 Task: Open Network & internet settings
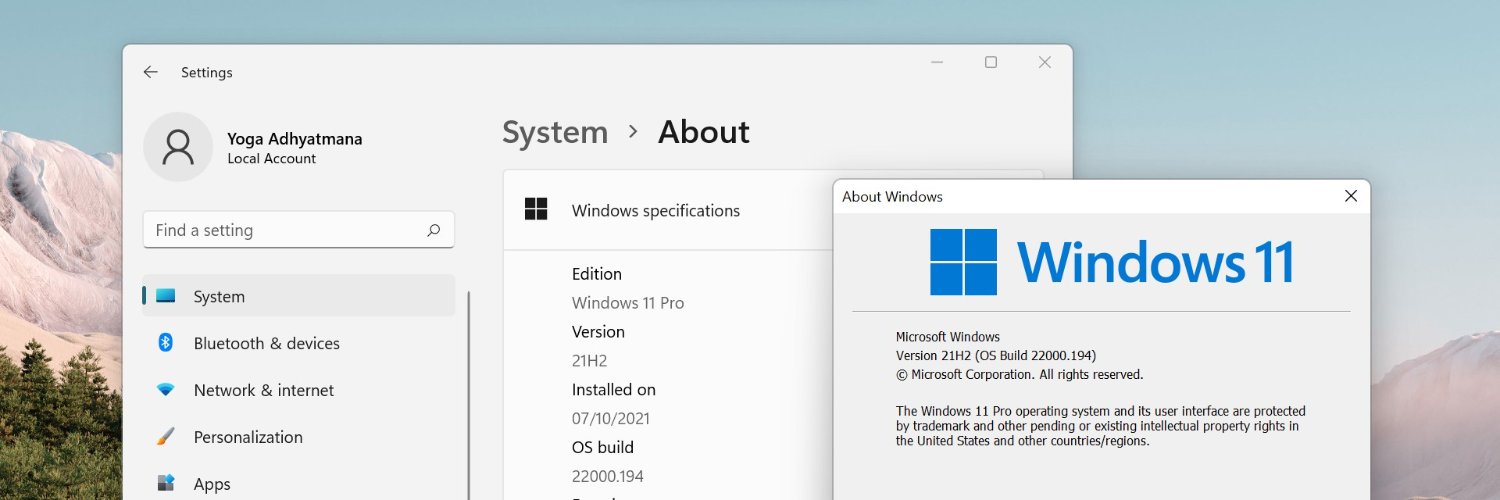pos(299,390)
